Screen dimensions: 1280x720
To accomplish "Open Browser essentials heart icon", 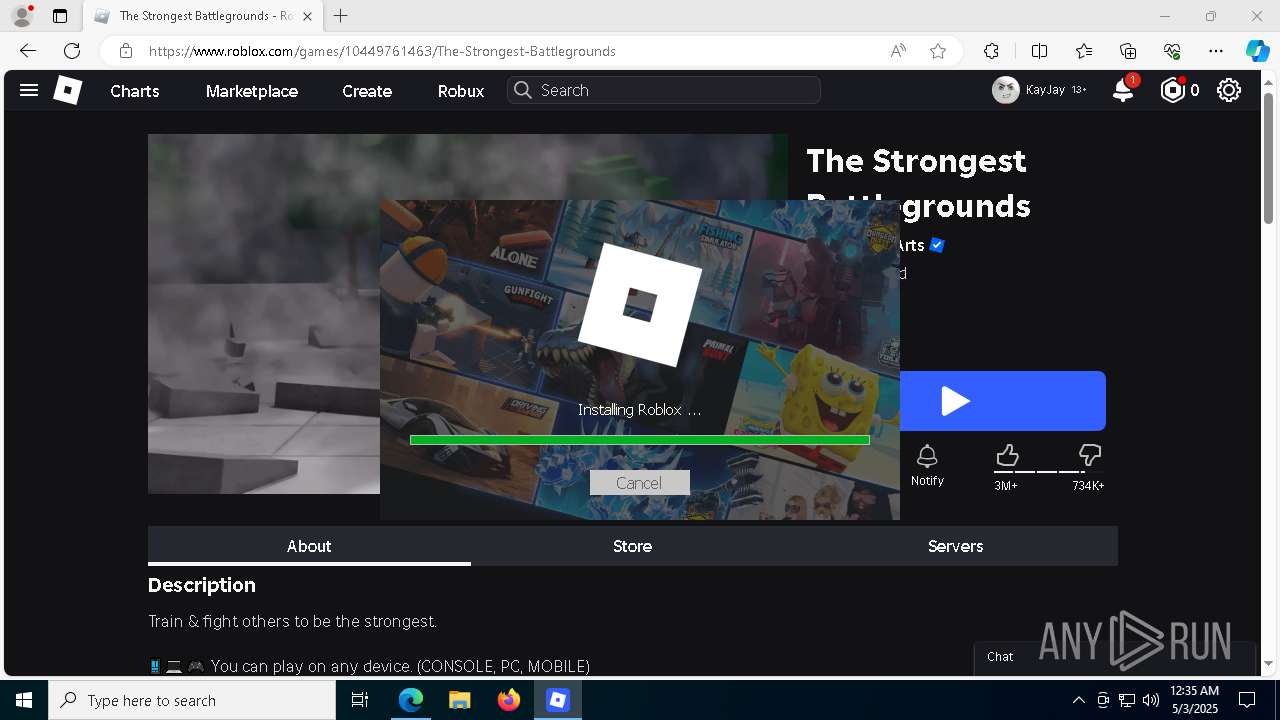I will pyautogui.click(x=1172, y=51).
